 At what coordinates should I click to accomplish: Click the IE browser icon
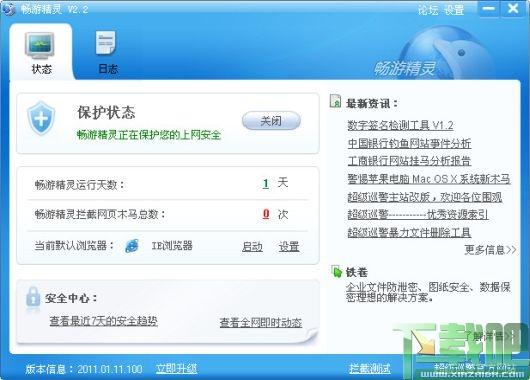tap(132, 246)
